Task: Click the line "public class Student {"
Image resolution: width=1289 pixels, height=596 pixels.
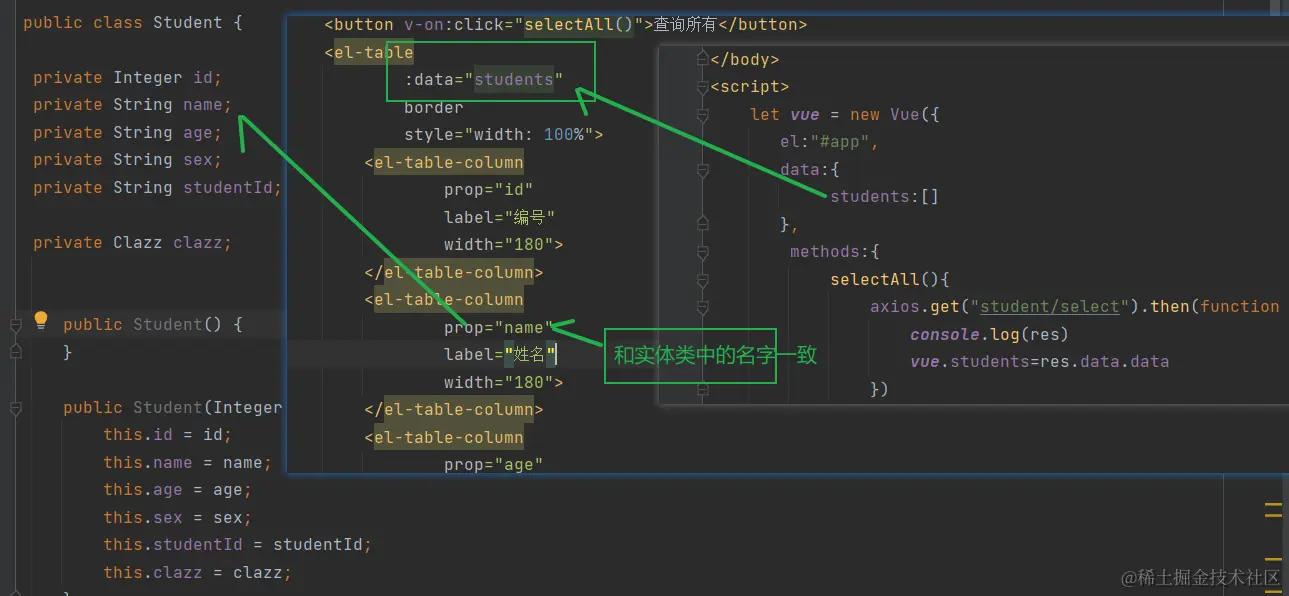Action: click(x=132, y=22)
